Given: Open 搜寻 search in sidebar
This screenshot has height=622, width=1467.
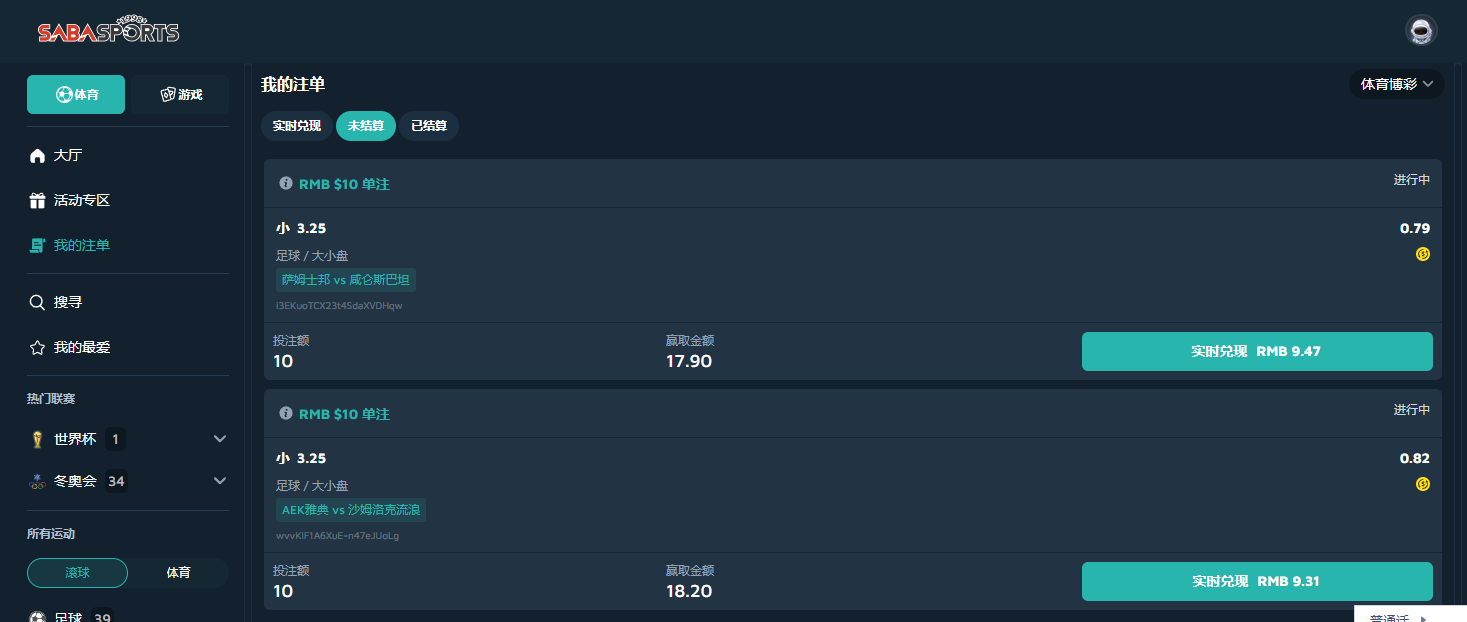Looking at the screenshot, I should (68, 302).
